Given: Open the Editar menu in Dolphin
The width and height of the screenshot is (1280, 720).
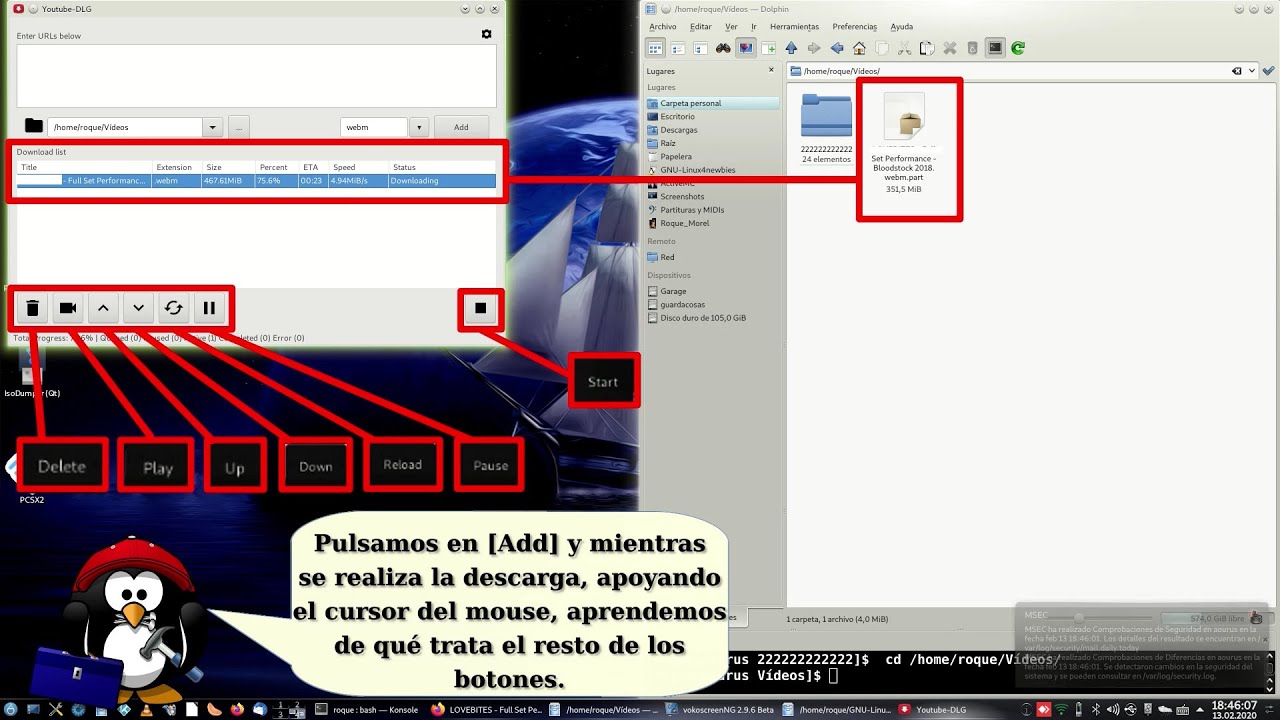Looking at the screenshot, I should tap(701, 27).
